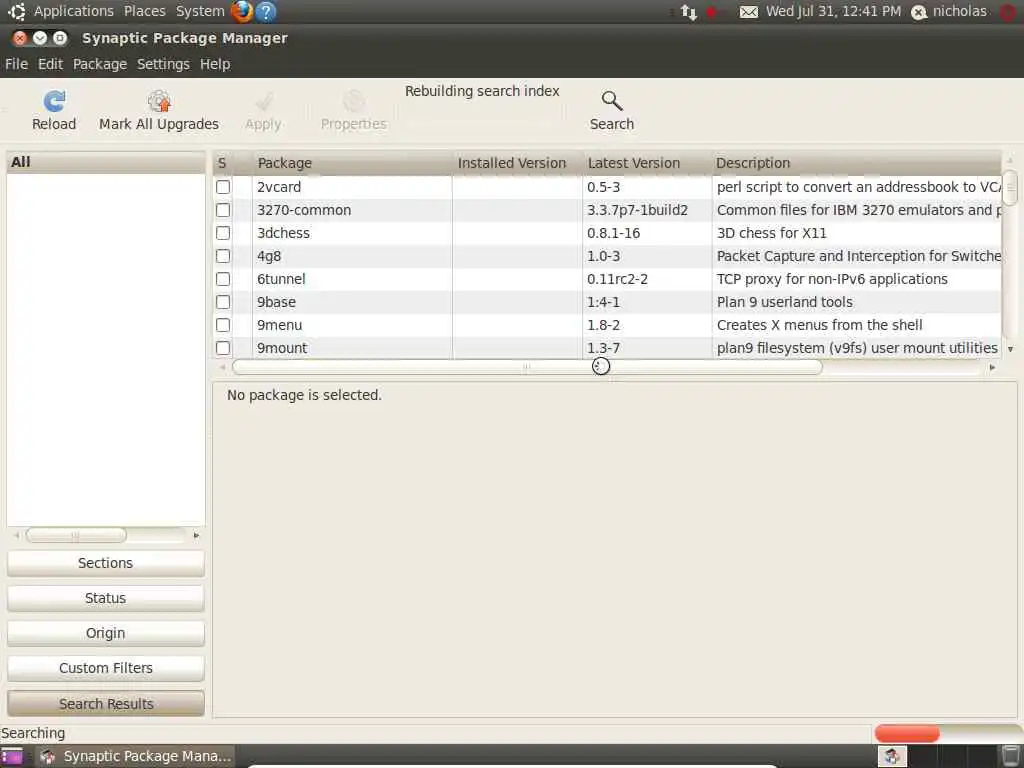Select the 9mount package name
This screenshot has height=768, width=1024.
click(x=282, y=348)
